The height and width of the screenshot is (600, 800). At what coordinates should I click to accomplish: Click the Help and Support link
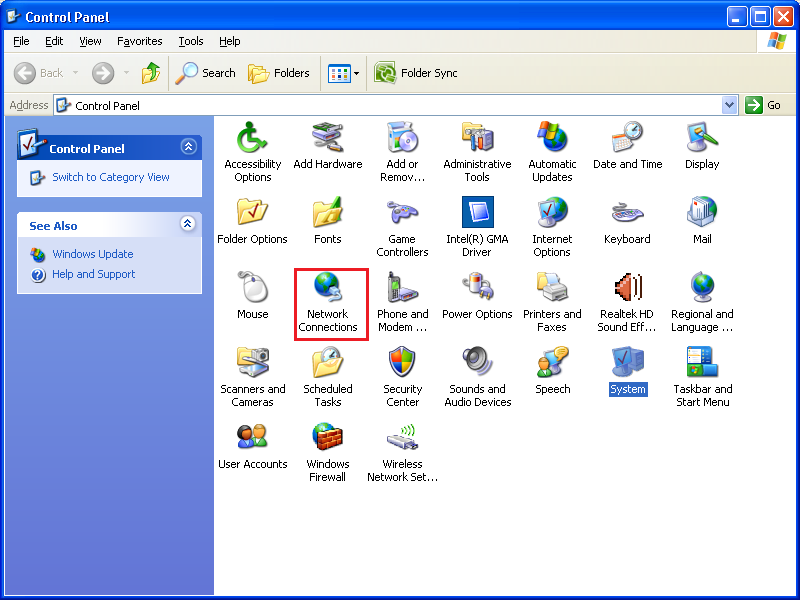tap(93, 274)
